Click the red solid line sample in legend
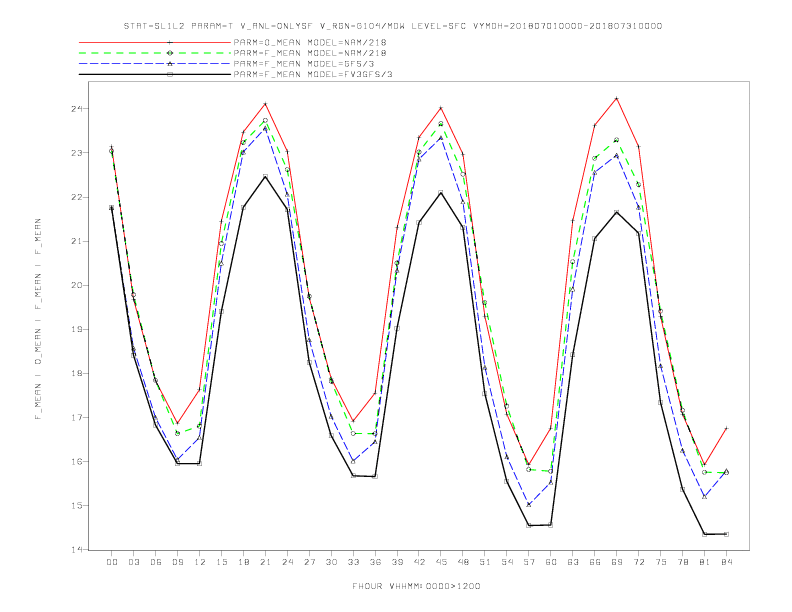 (x=155, y=42)
